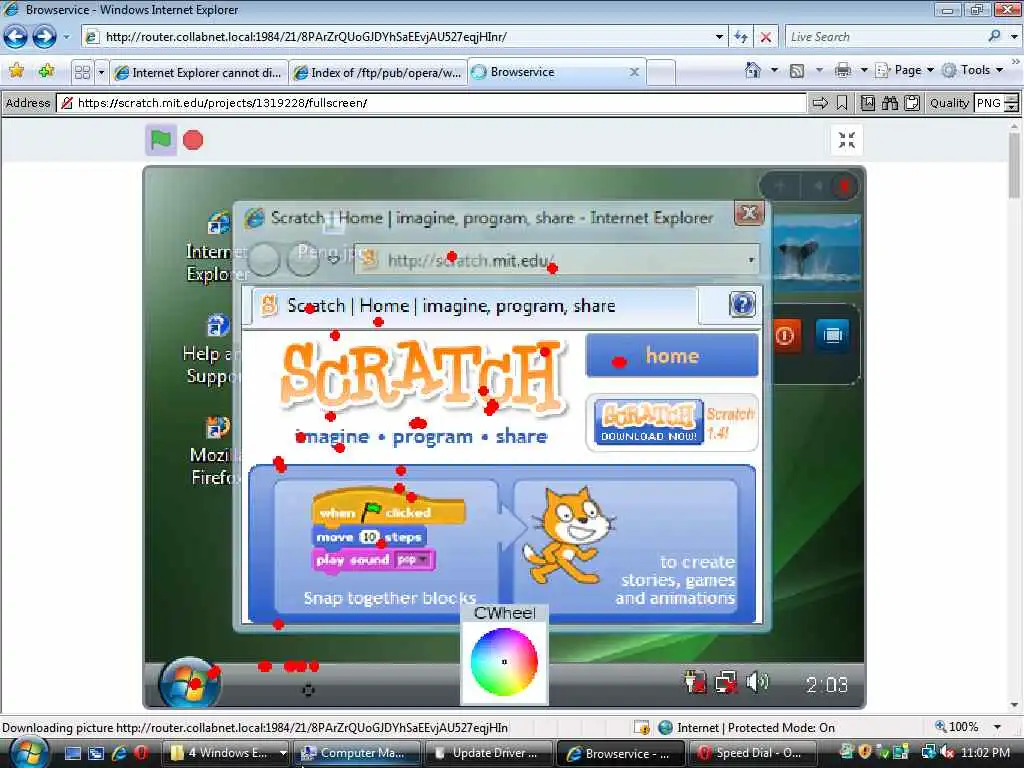Viewport: 1024px width, 768px height.
Task: Click the red stop button
Action: (x=193, y=140)
